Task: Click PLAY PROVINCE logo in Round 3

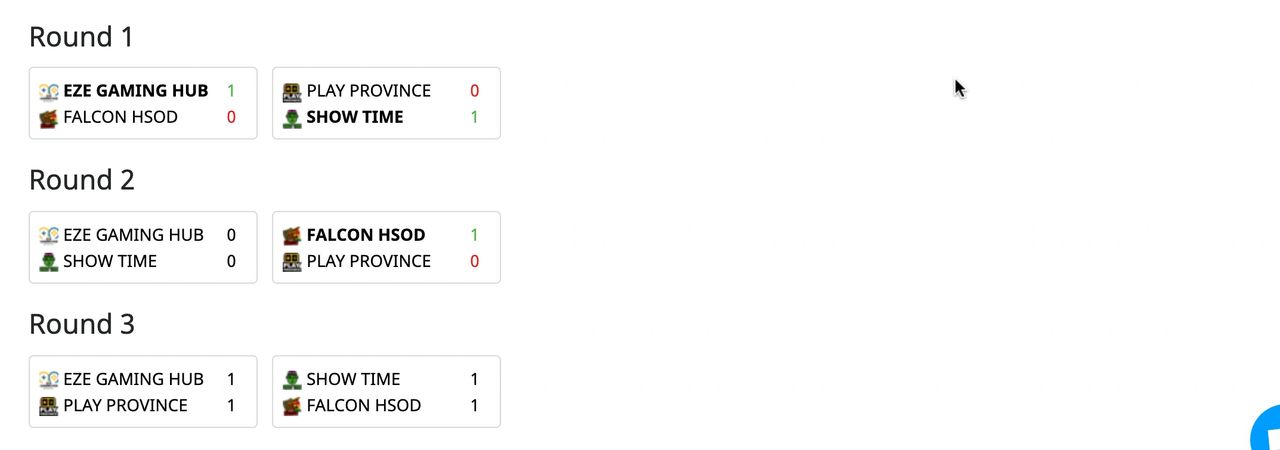Action: click(49, 406)
